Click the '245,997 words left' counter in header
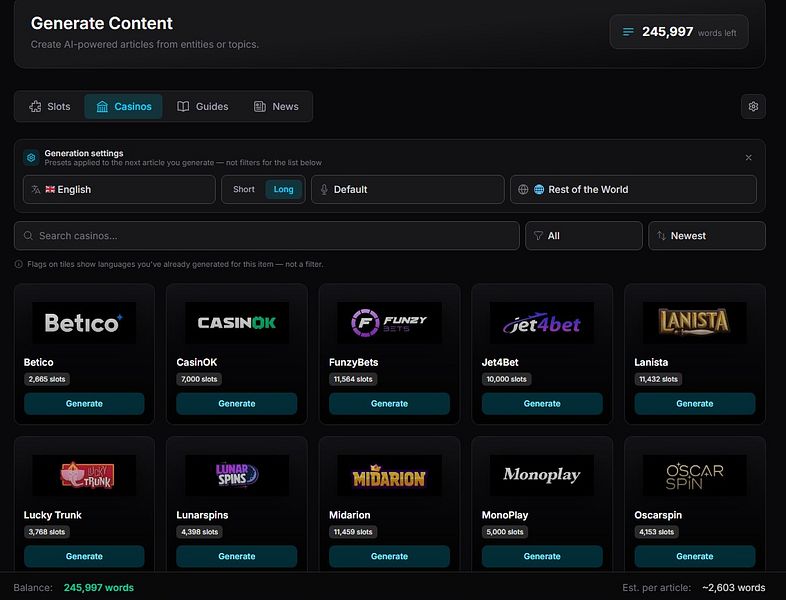Screen dimensions: 786x600 (679, 32)
